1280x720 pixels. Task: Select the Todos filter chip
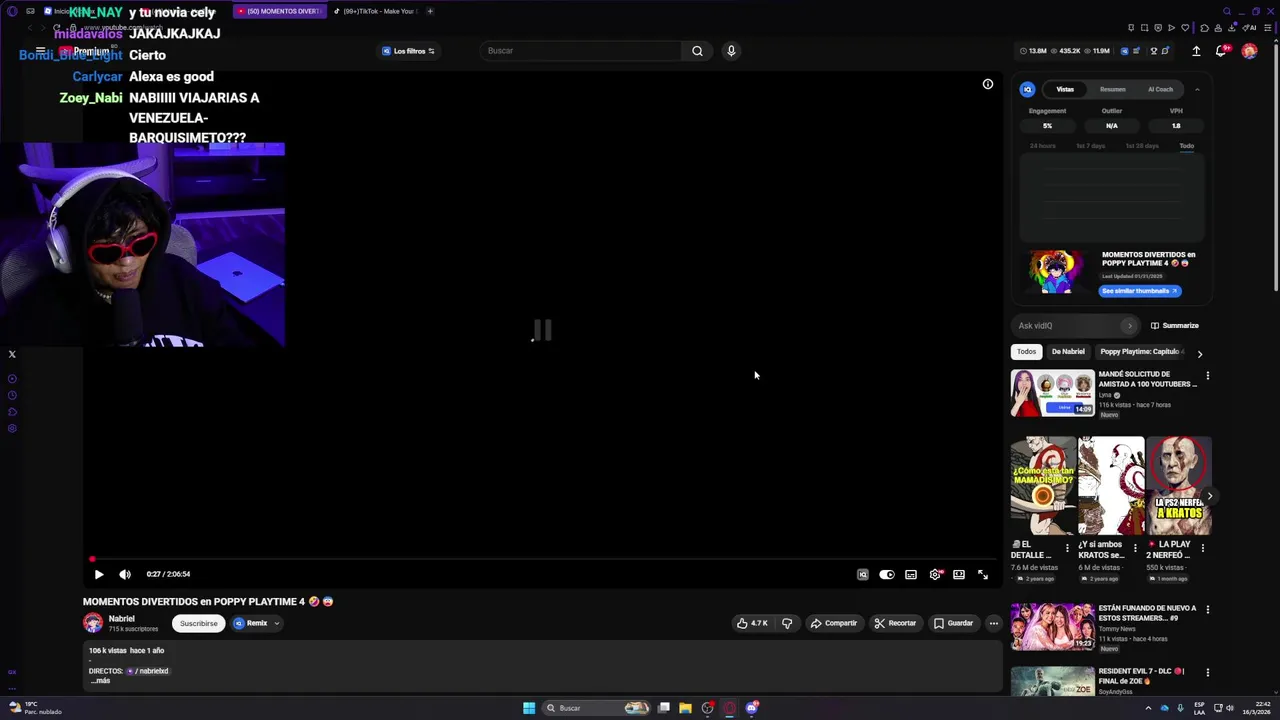point(1027,352)
